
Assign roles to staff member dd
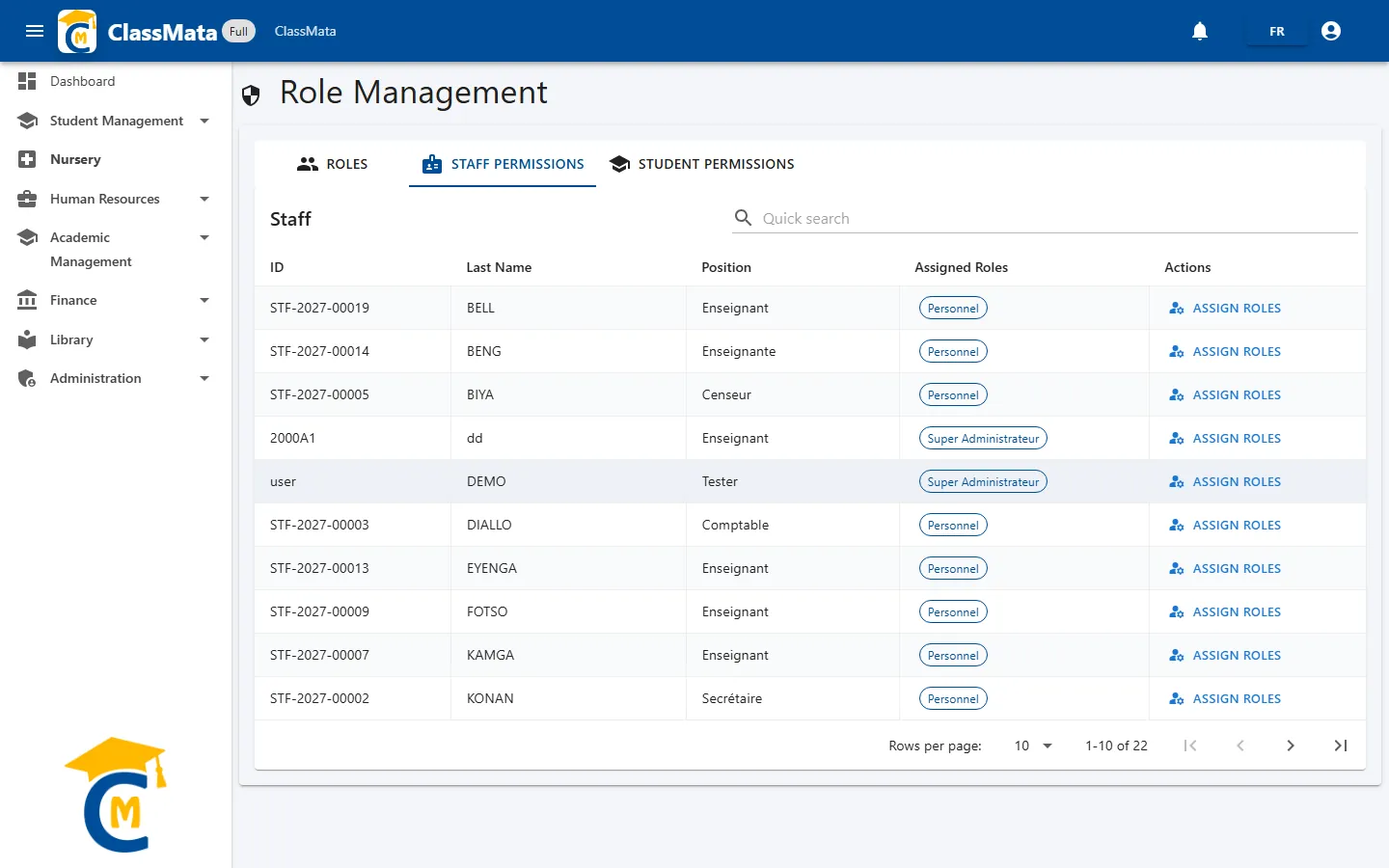coord(1225,438)
